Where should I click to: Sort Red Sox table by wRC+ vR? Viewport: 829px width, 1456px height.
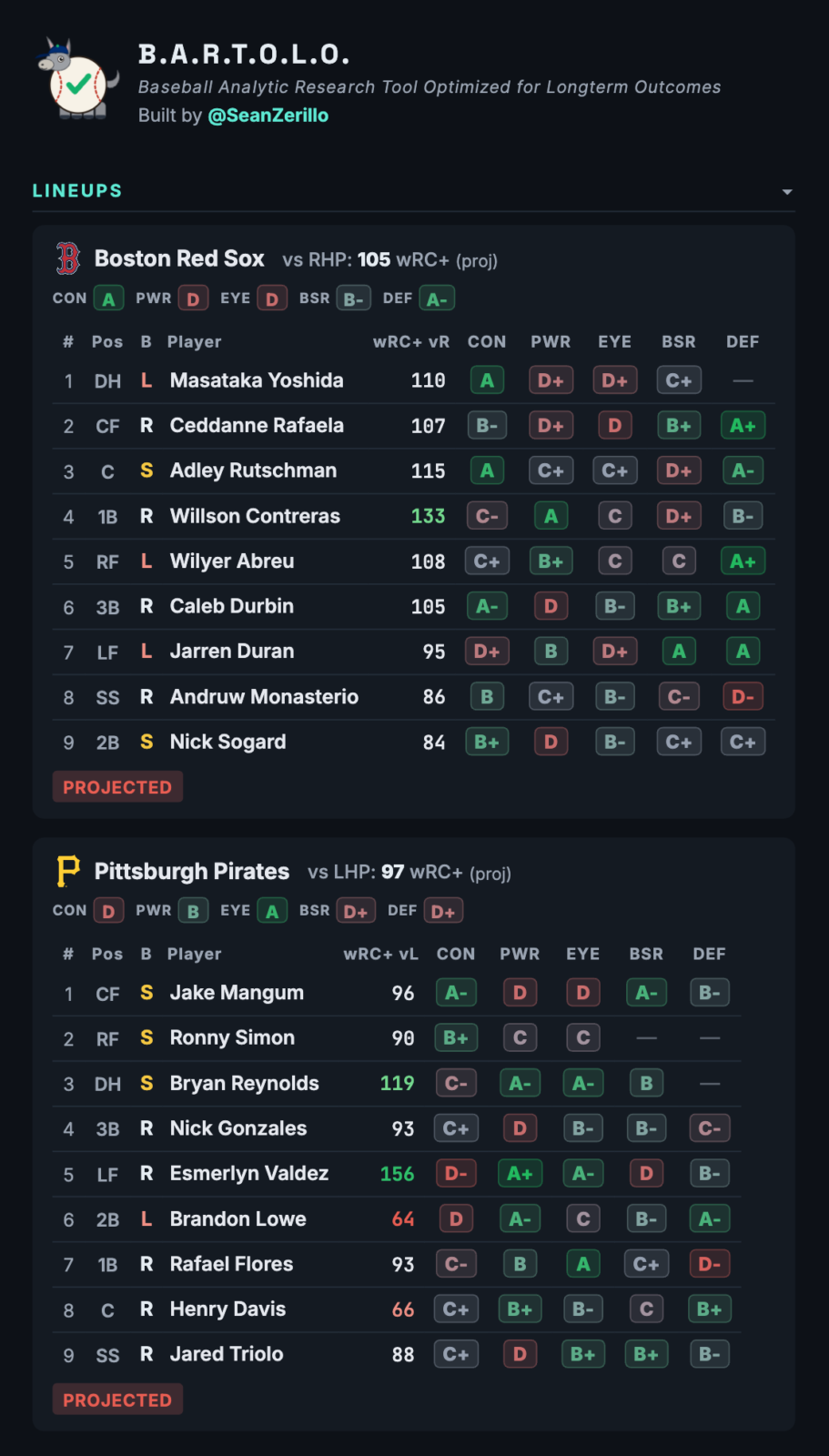(411, 342)
